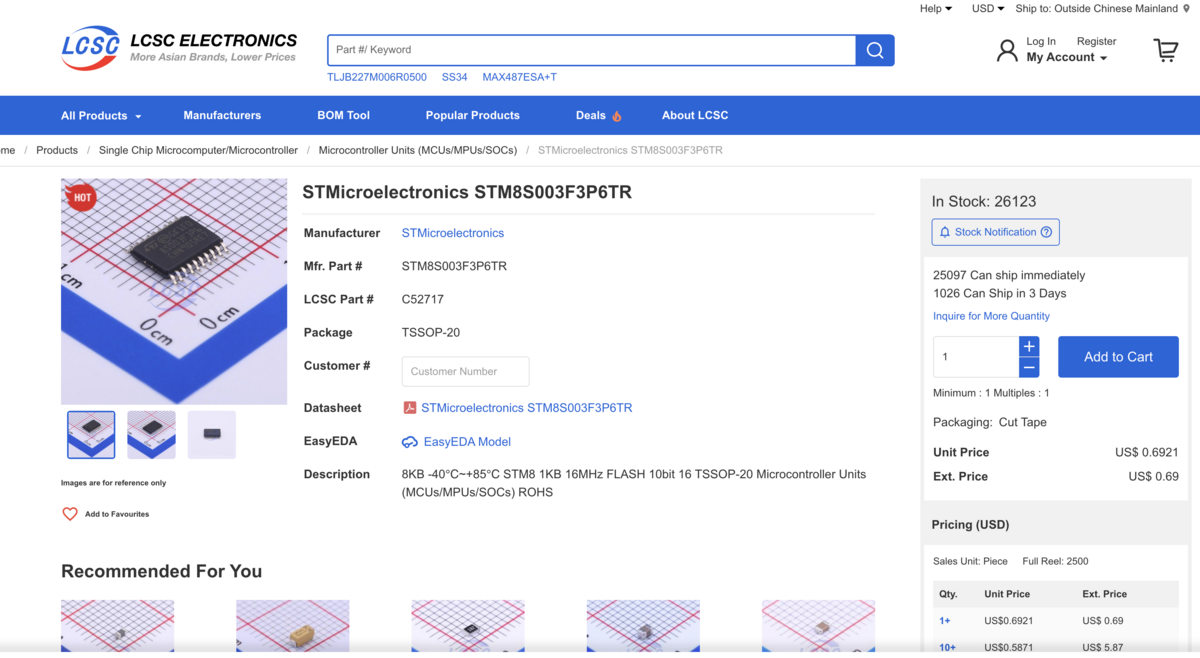Viewport: 1200px width, 658px height.
Task: Click the In Stock: 26123 text
Action: tap(984, 201)
